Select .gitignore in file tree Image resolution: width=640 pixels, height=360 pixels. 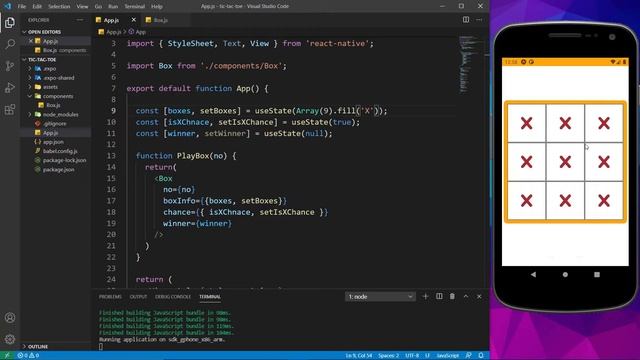pyautogui.click(x=55, y=124)
